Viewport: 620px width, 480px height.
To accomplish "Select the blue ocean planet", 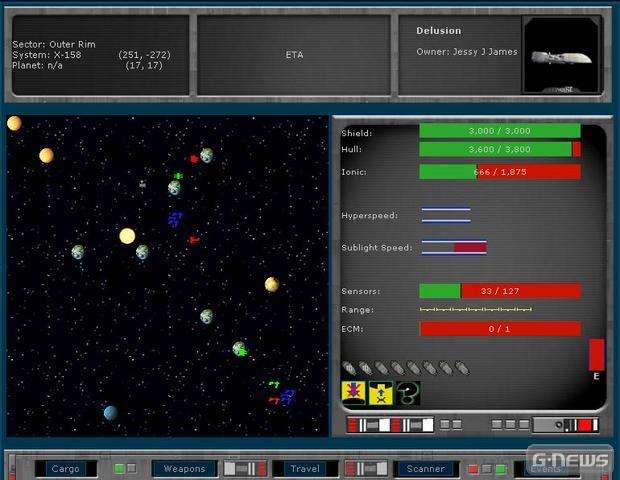I will pos(110,412).
